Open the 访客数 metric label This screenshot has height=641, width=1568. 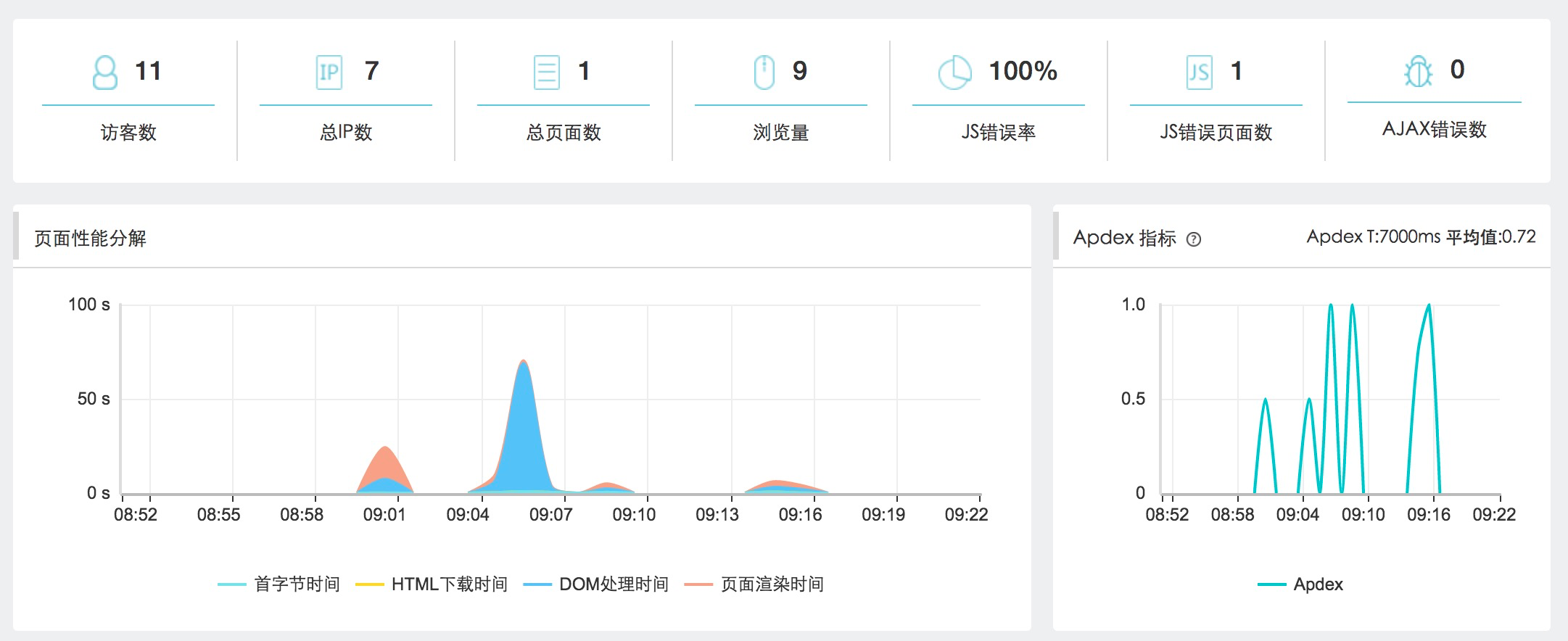coord(128,133)
